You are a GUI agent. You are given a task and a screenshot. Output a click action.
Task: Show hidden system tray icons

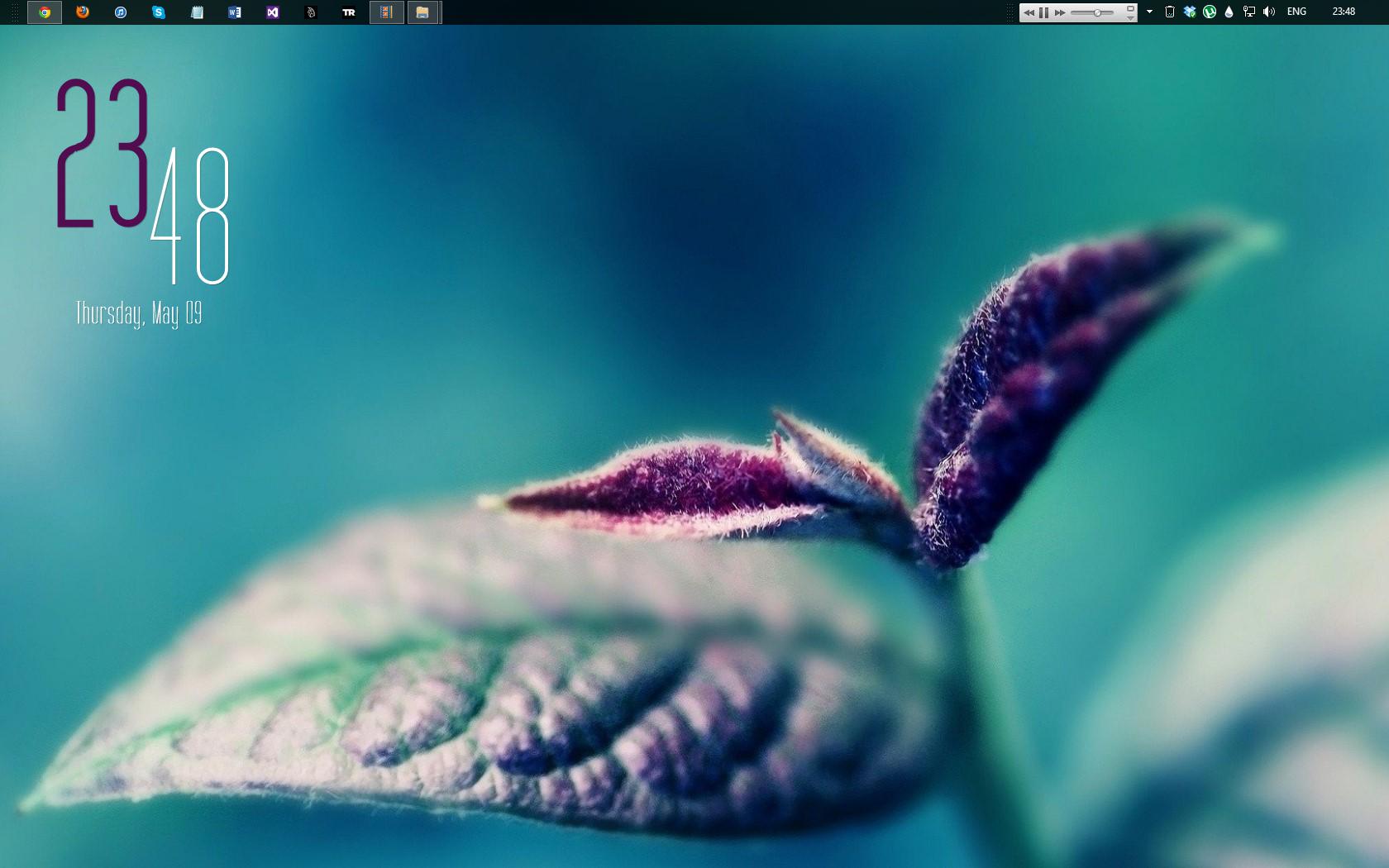coord(1149,12)
